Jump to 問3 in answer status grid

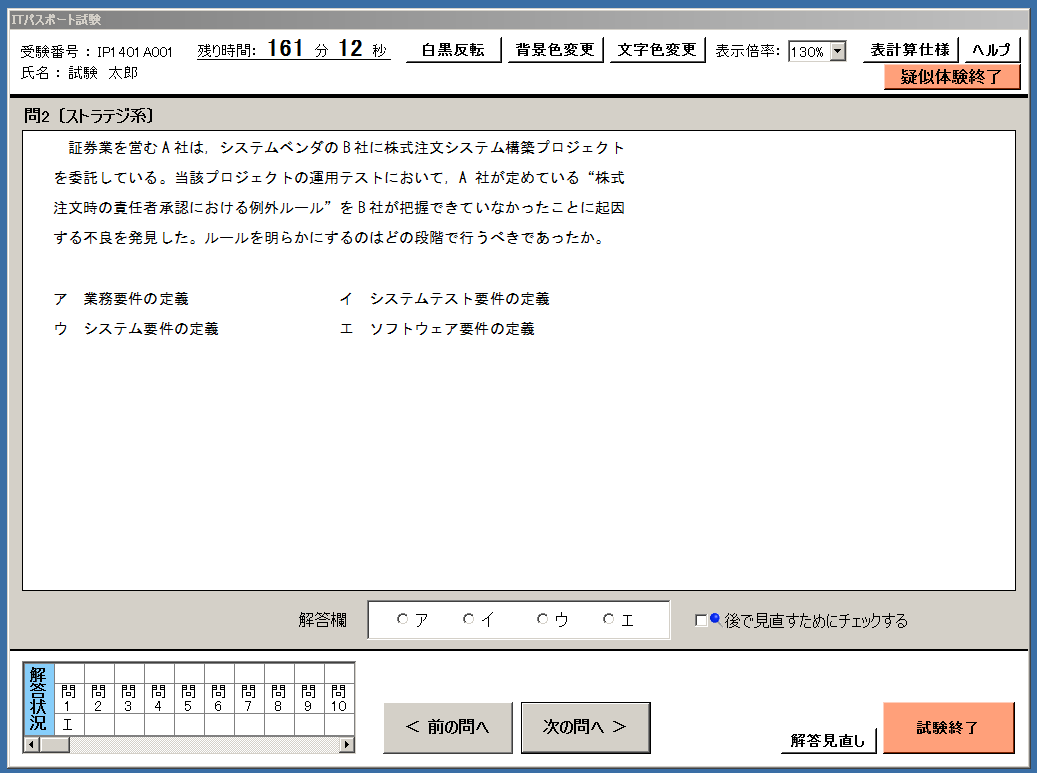click(x=129, y=697)
